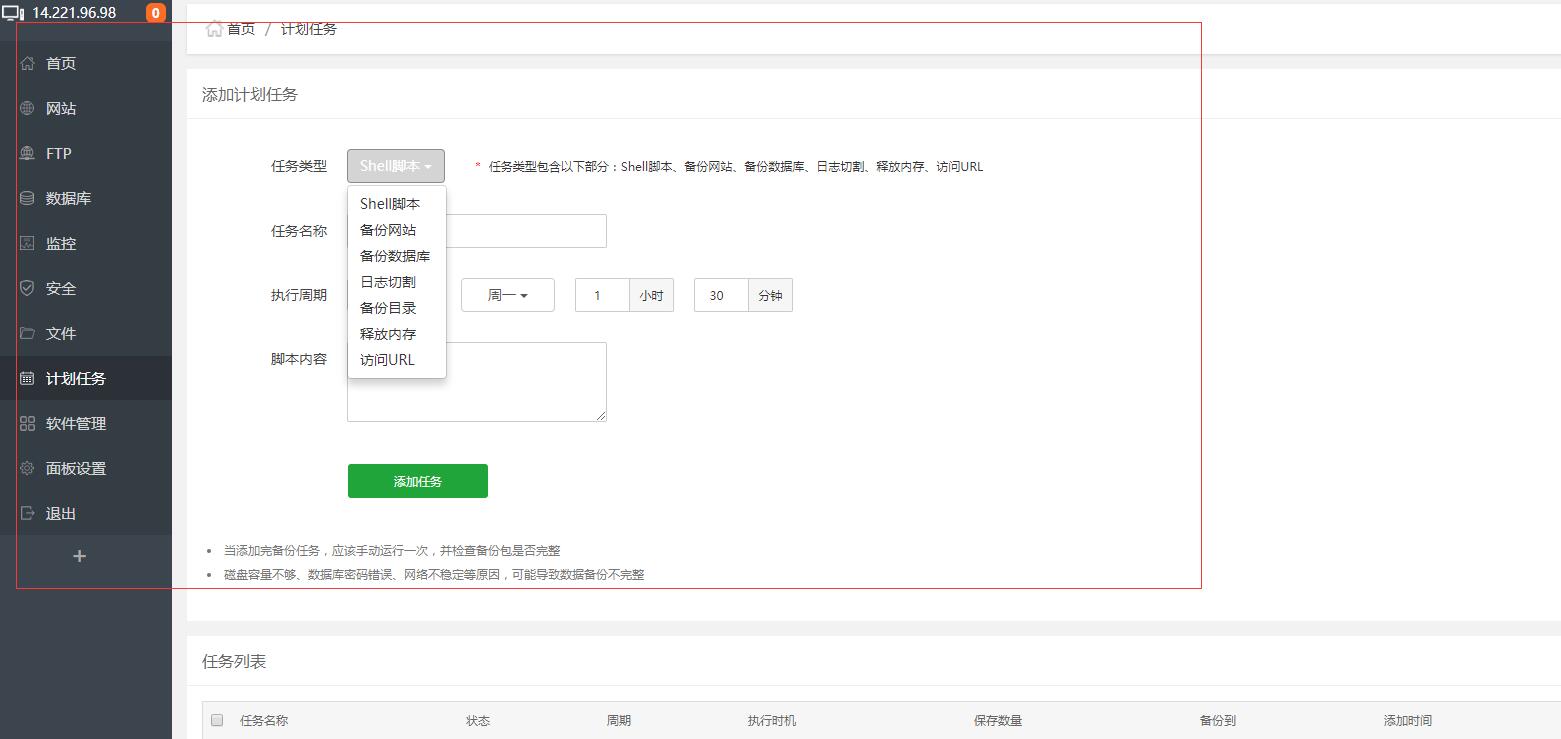This screenshot has width=1561, height=739.
Task: Click the grid icon beside 软件管理
Action: coord(27,423)
